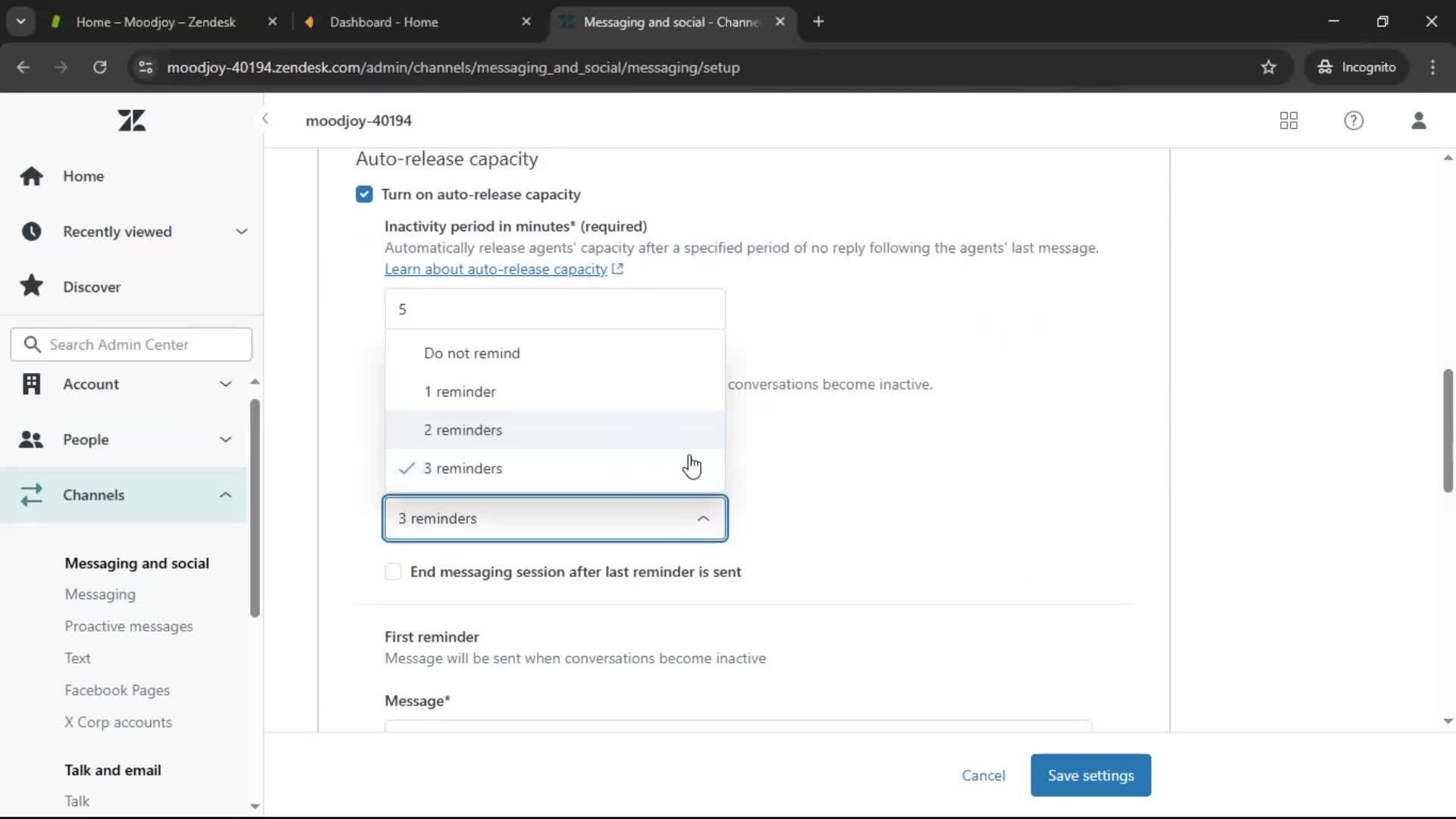
Task: Expand the Recently viewed section
Action: pos(241,231)
